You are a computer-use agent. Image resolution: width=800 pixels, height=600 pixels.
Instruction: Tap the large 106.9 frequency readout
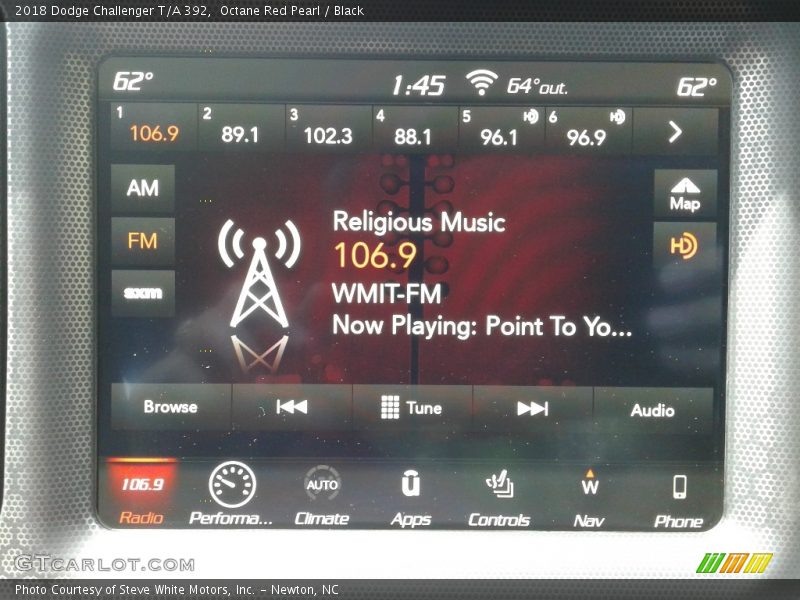click(376, 255)
